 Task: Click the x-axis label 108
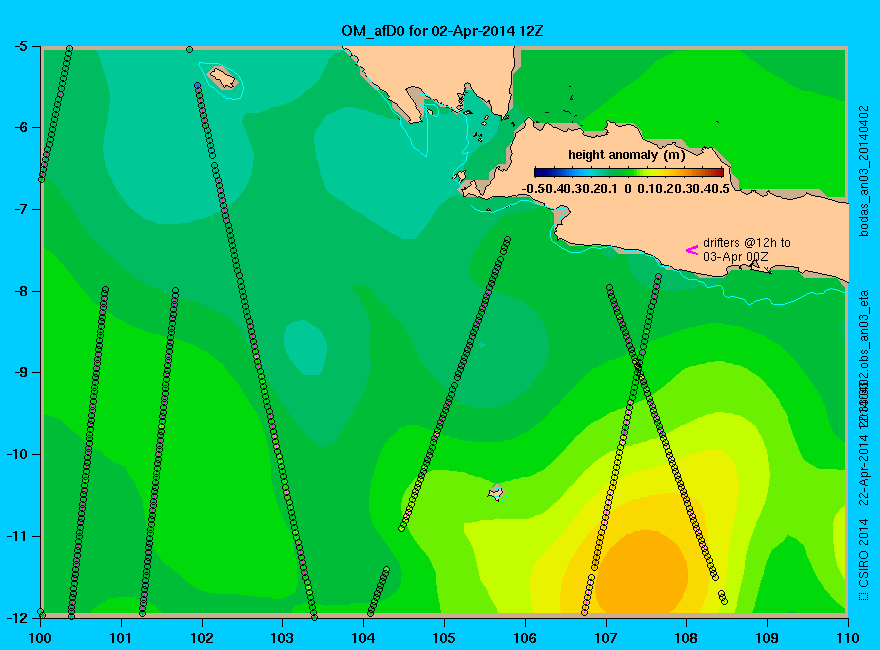[x=686, y=638]
